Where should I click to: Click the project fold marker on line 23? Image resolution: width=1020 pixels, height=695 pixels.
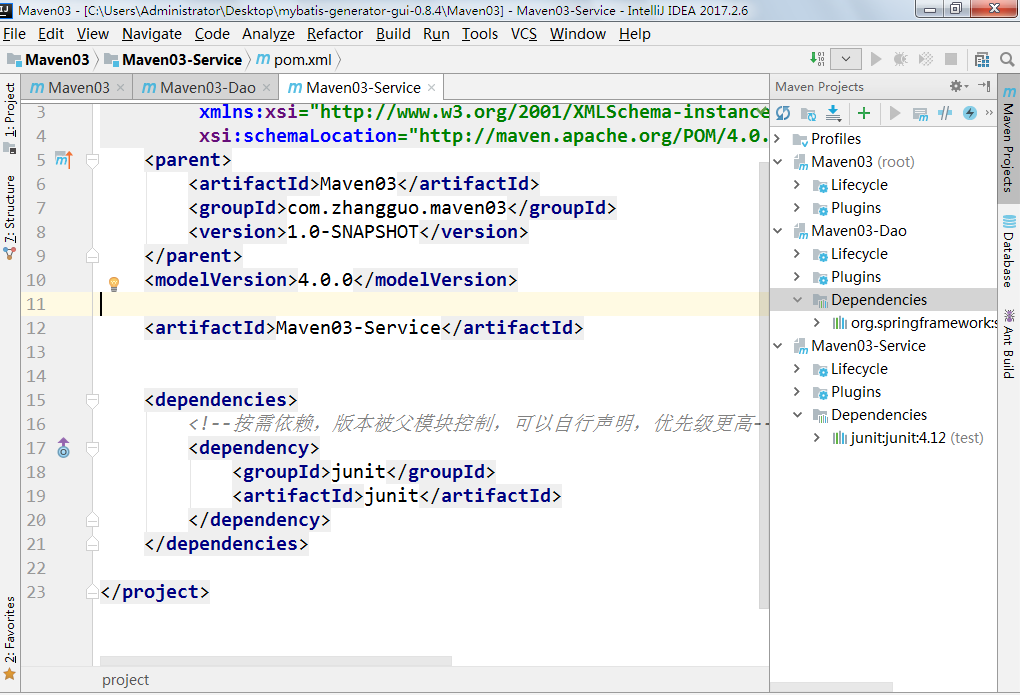coord(92,592)
